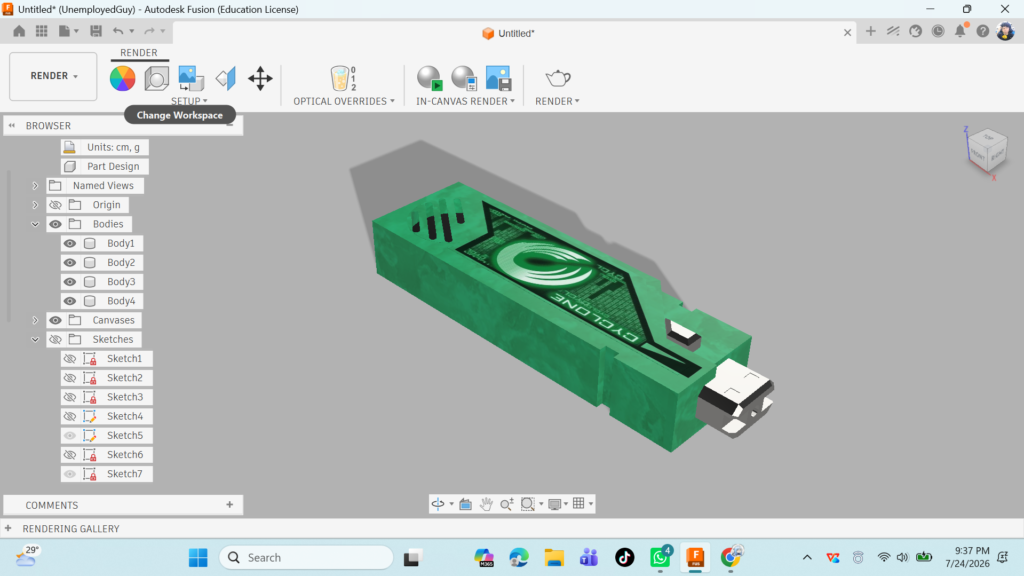Image resolution: width=1024 pixels, height=576 pixels.
Task: Open the RENDER panel dropdown label
Action: pyautogui.click(x=557, y=101)
